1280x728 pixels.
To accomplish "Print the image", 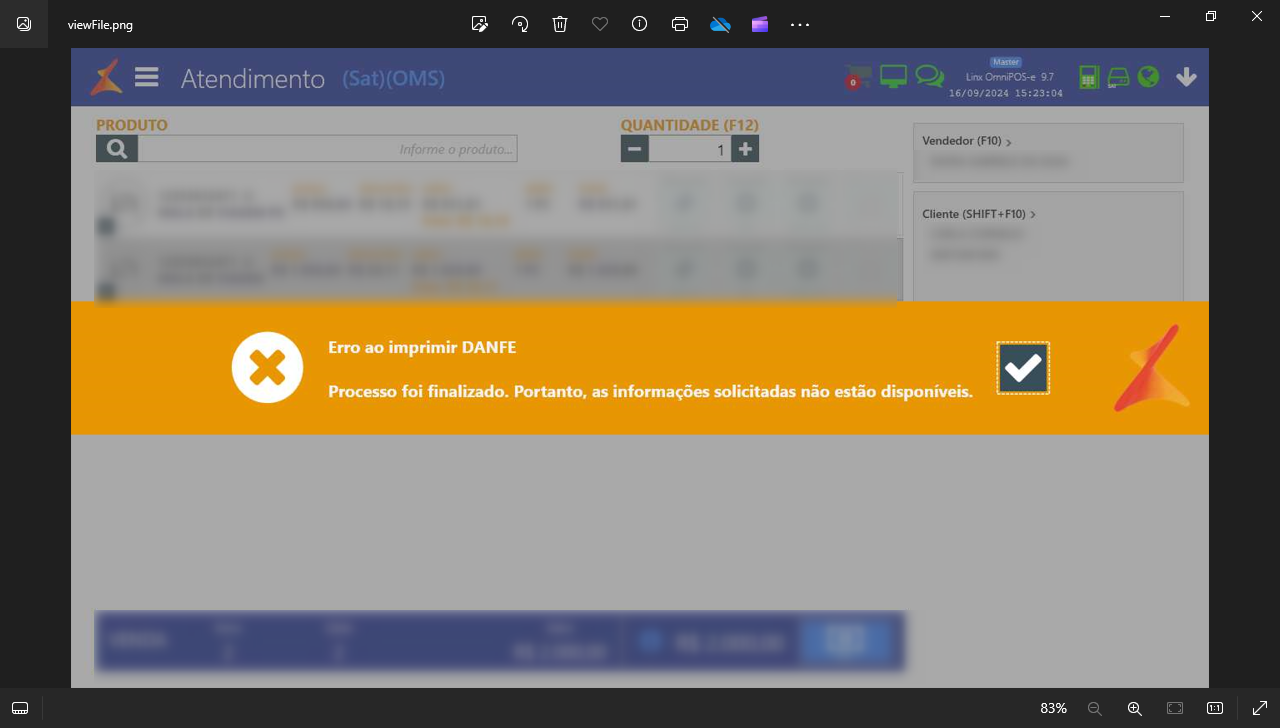I will point(680,24).
